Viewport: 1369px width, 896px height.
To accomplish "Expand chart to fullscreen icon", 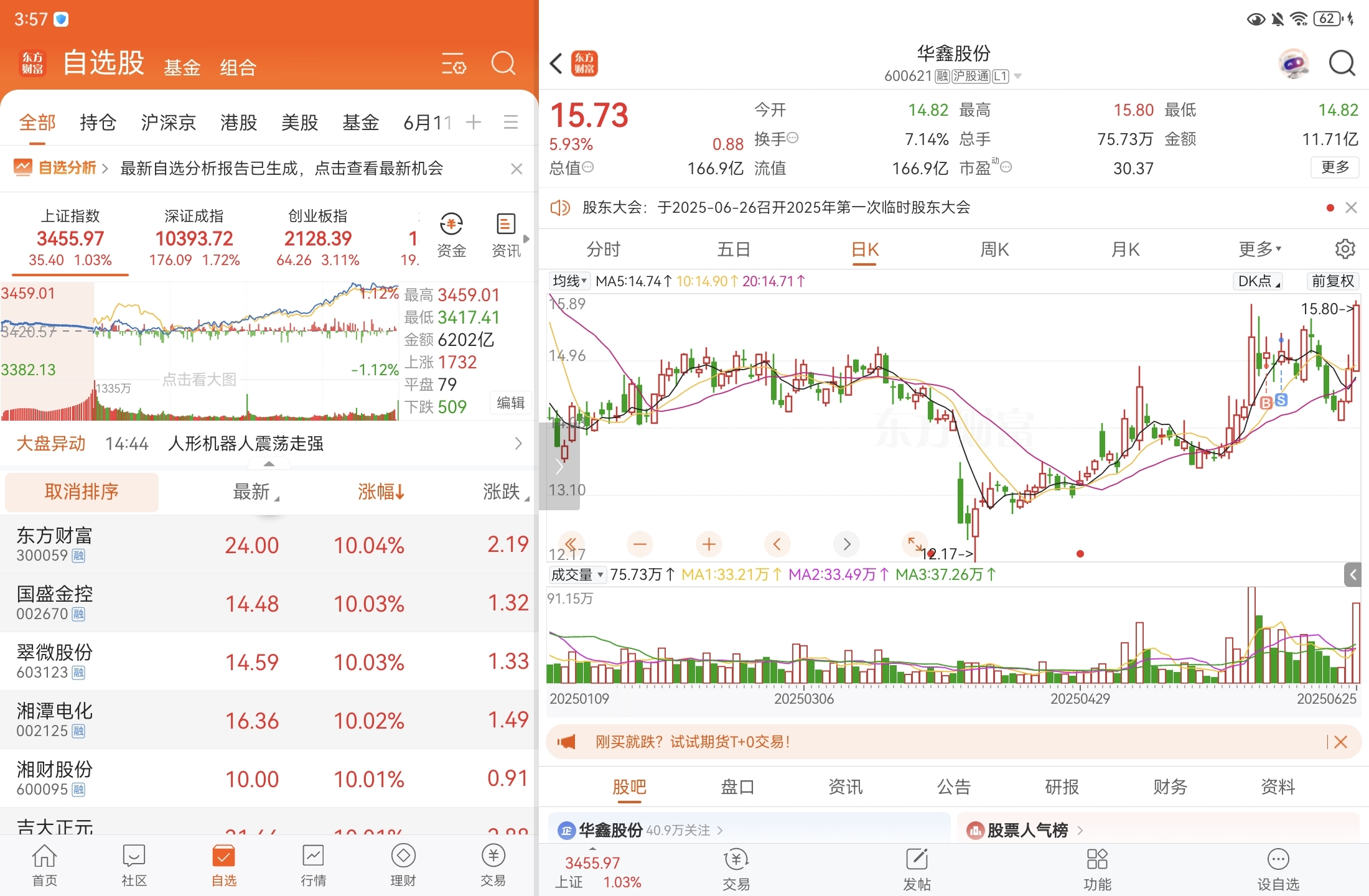I will pos(915,544).
